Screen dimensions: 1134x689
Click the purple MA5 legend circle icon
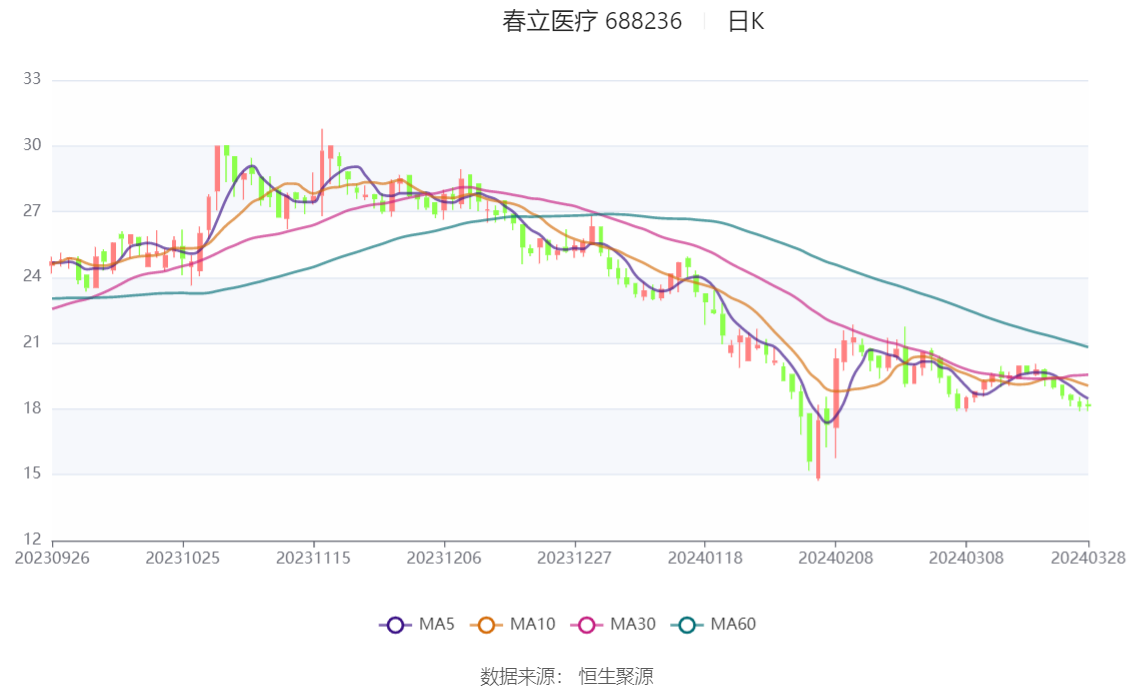point(395,625)
